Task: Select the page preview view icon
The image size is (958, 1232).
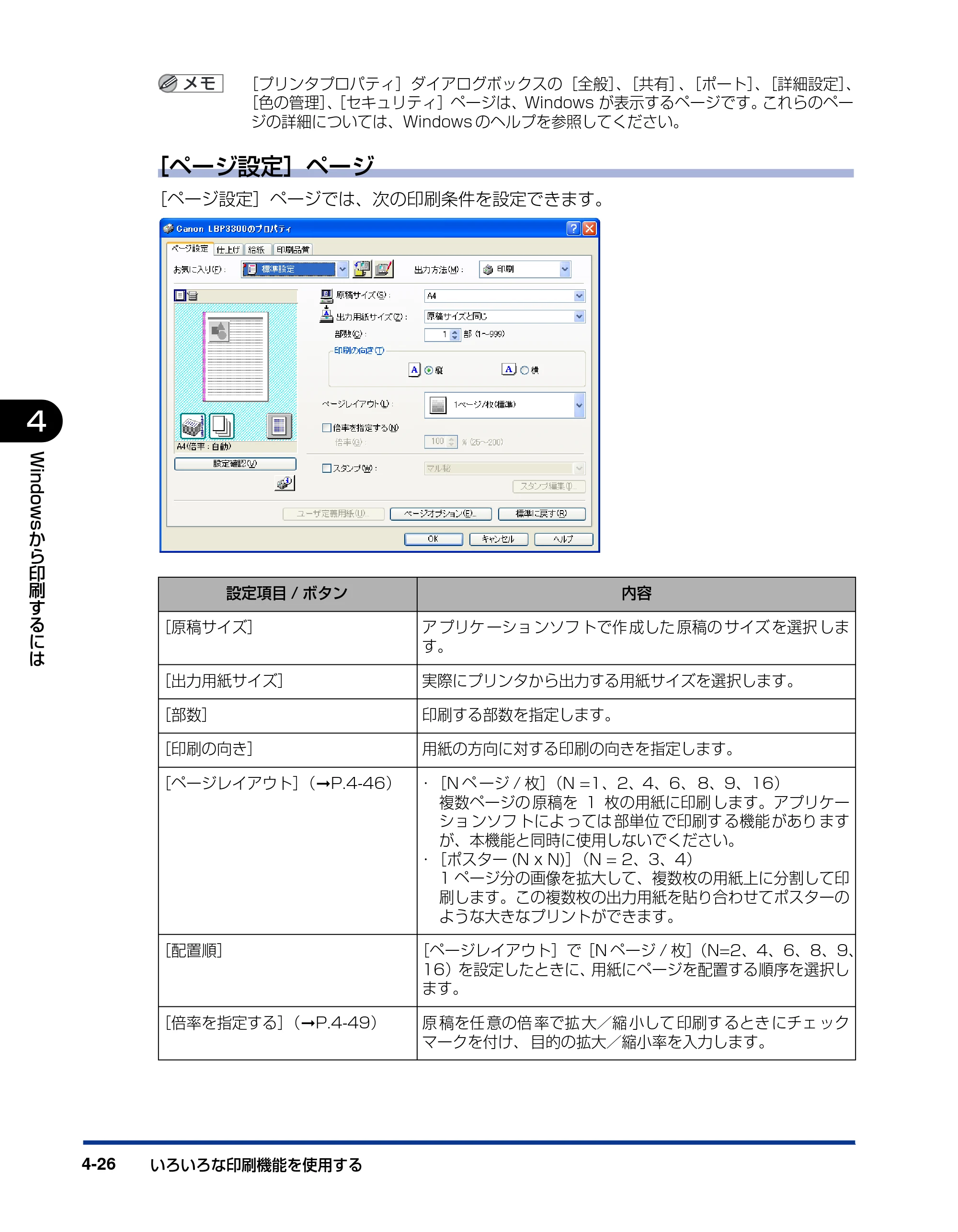Action: click(180, 295)
